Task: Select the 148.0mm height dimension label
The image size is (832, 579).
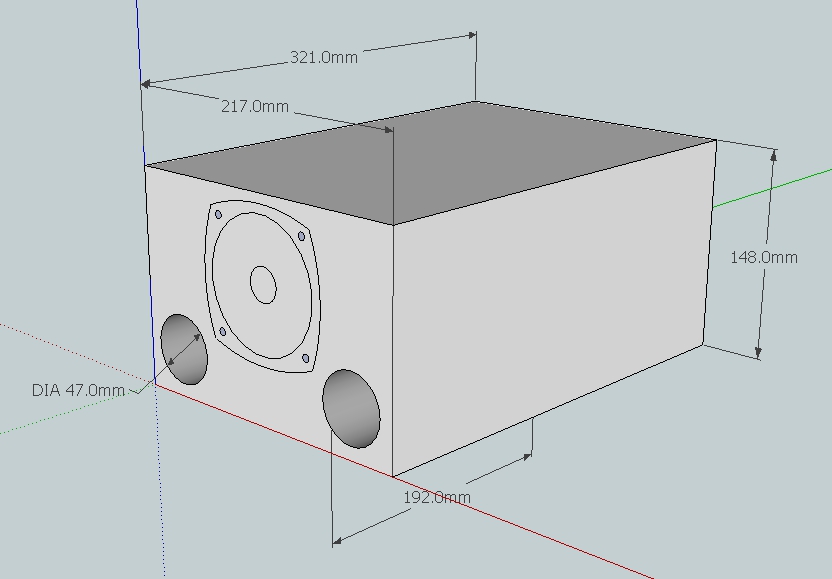Action: (764, 257)
